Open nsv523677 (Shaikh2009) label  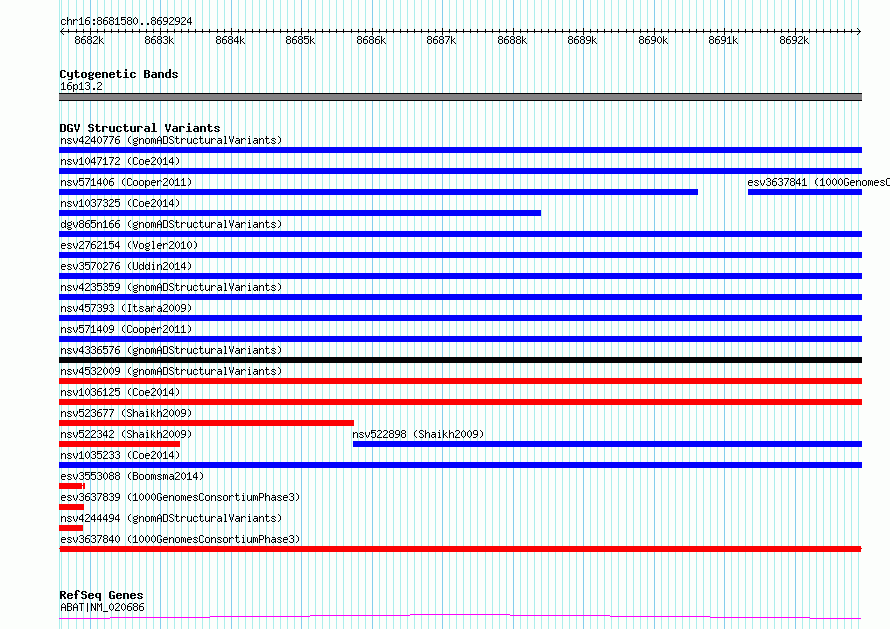point(126,413)
